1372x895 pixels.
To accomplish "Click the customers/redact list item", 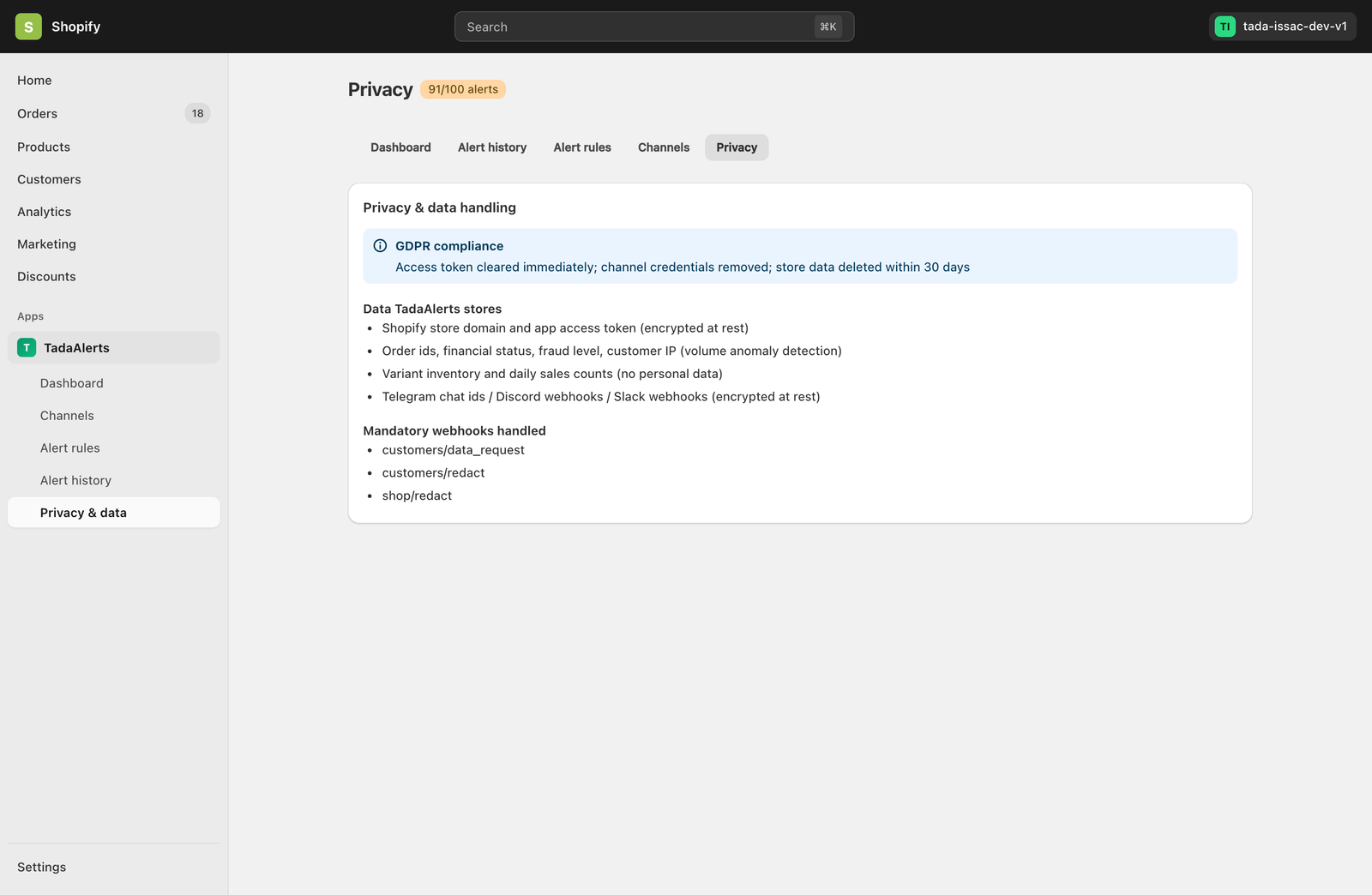I will [x=433, y=473].
